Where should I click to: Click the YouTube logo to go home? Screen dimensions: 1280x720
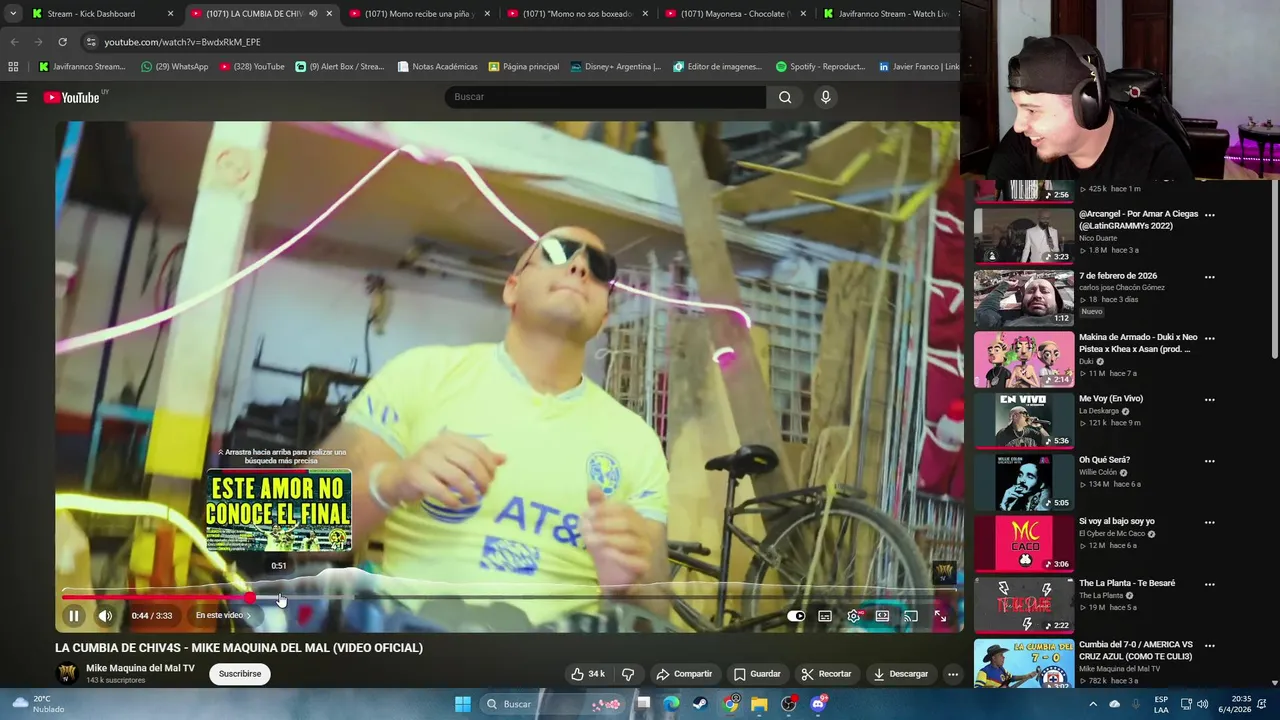[71, 97]
